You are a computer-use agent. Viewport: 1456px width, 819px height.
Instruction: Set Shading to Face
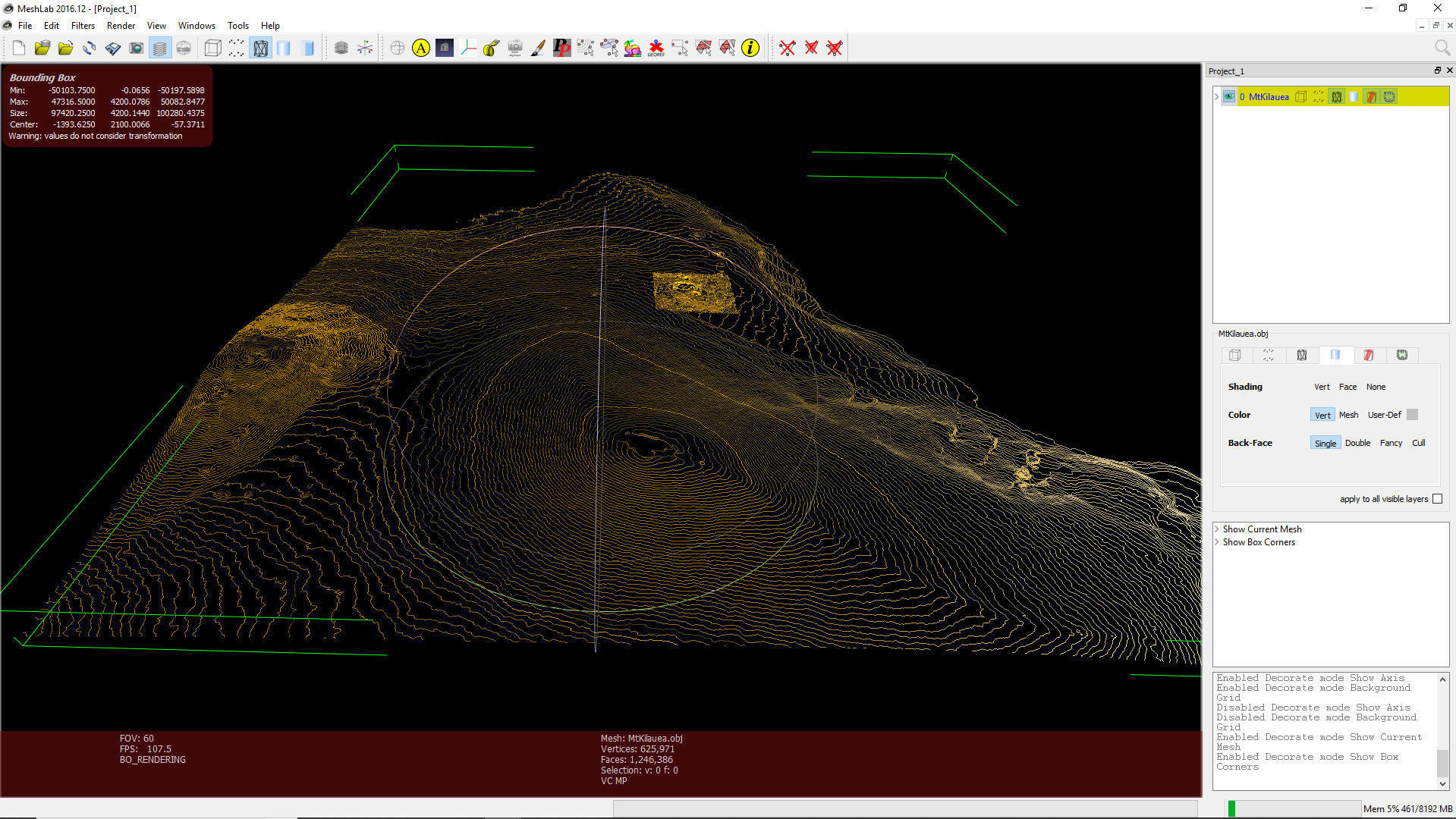pyautogui.click(x=1348, y=387)
